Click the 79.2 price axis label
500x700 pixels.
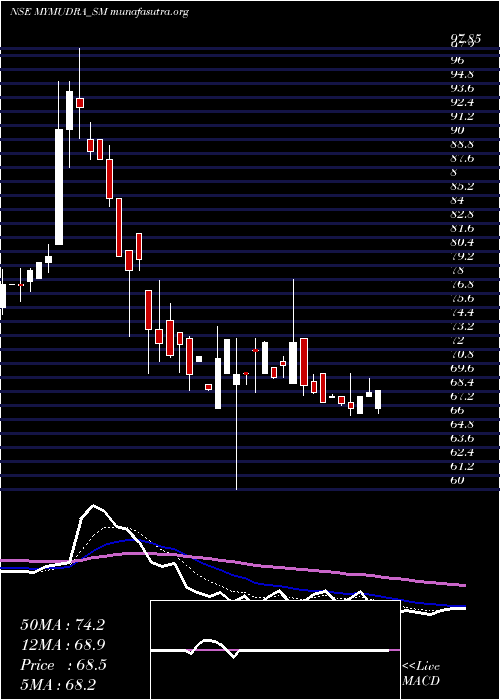pyautogui.click(x=462, y=256)
